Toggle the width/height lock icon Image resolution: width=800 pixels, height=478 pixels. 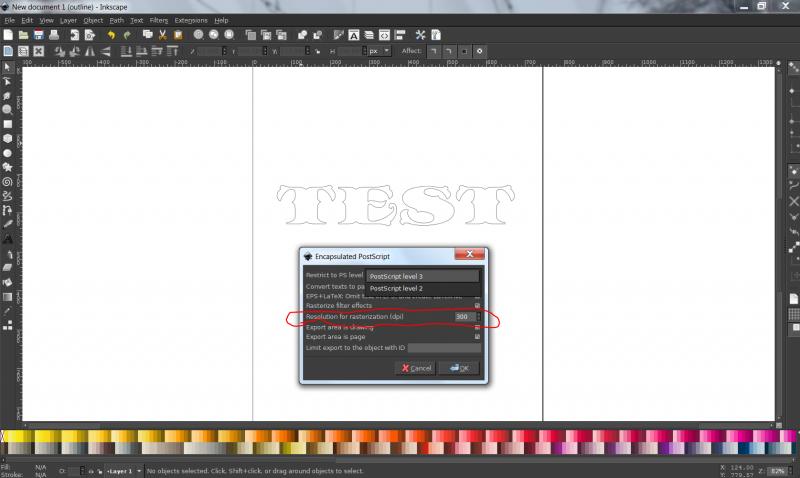coord(317,51)
